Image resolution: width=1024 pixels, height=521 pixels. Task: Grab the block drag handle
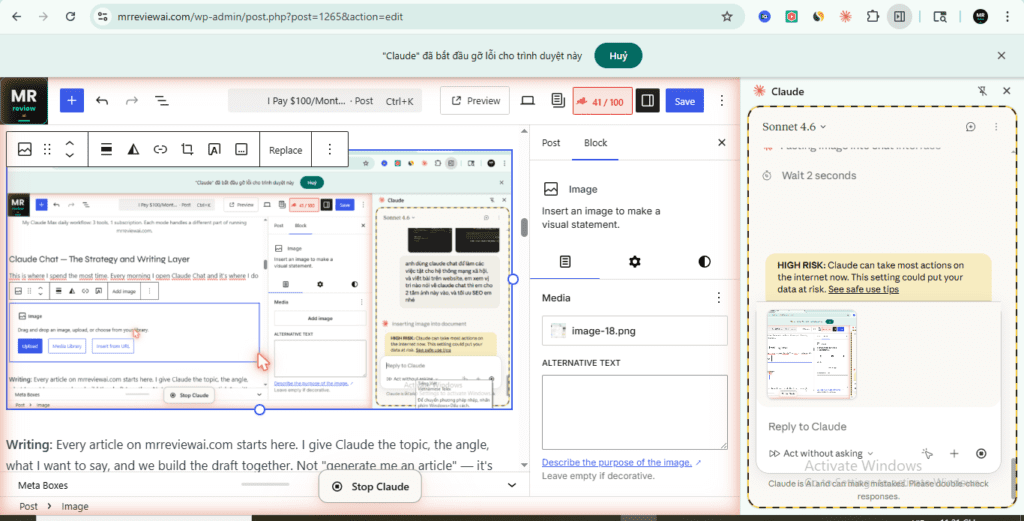pyautogui.click(x=47, y=150)
